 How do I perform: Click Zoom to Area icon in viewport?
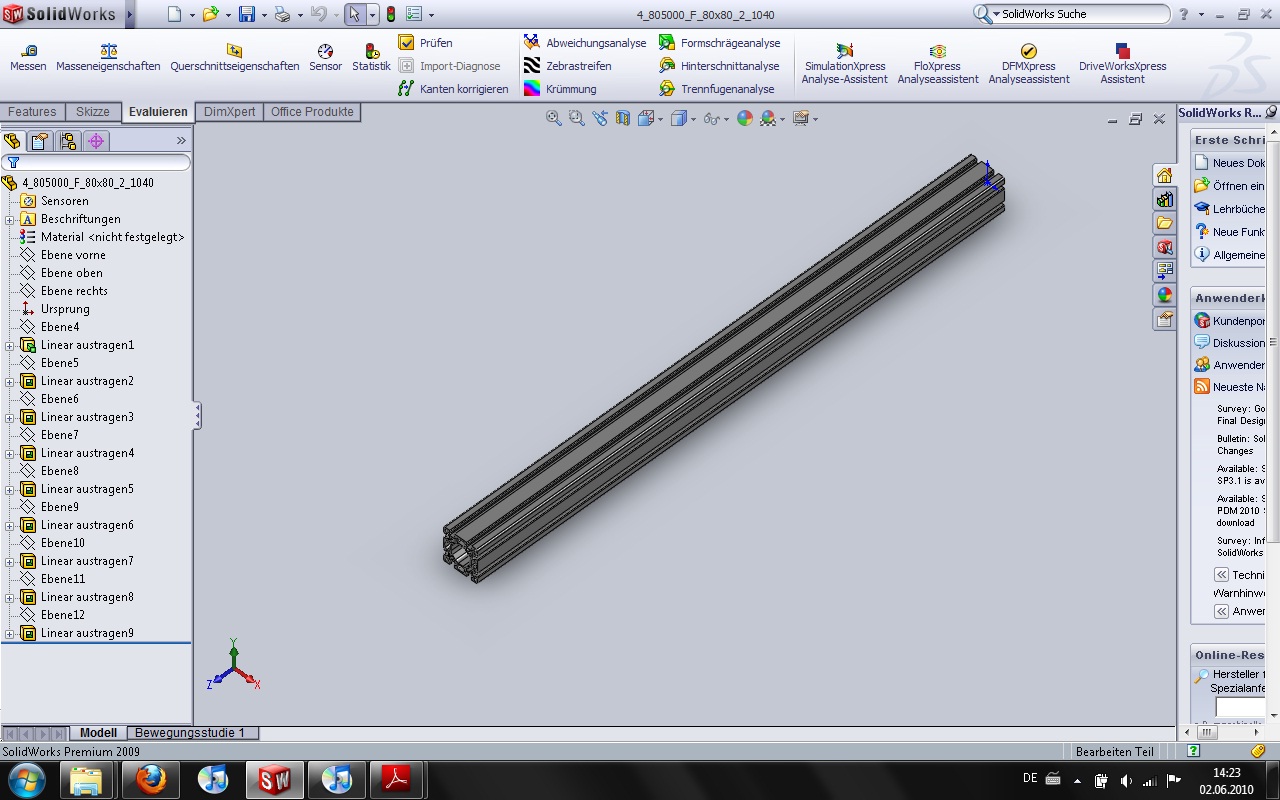coord(577,118)
